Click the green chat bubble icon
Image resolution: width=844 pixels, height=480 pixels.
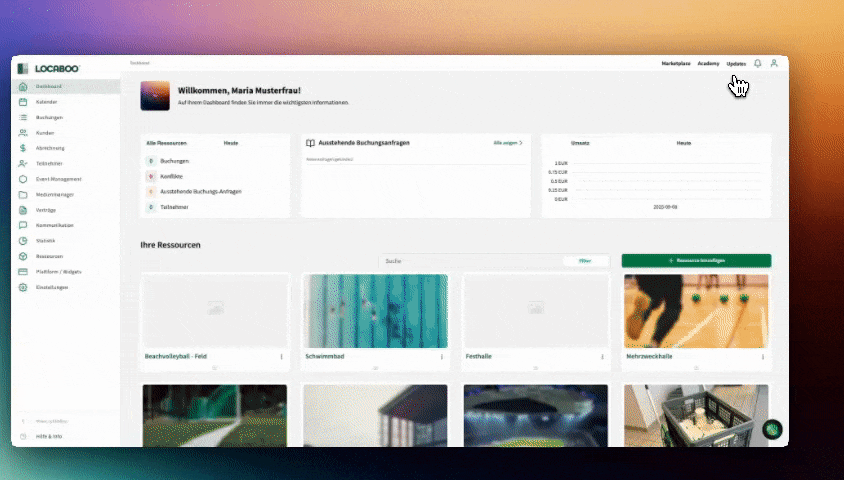(x=771, y=430)
